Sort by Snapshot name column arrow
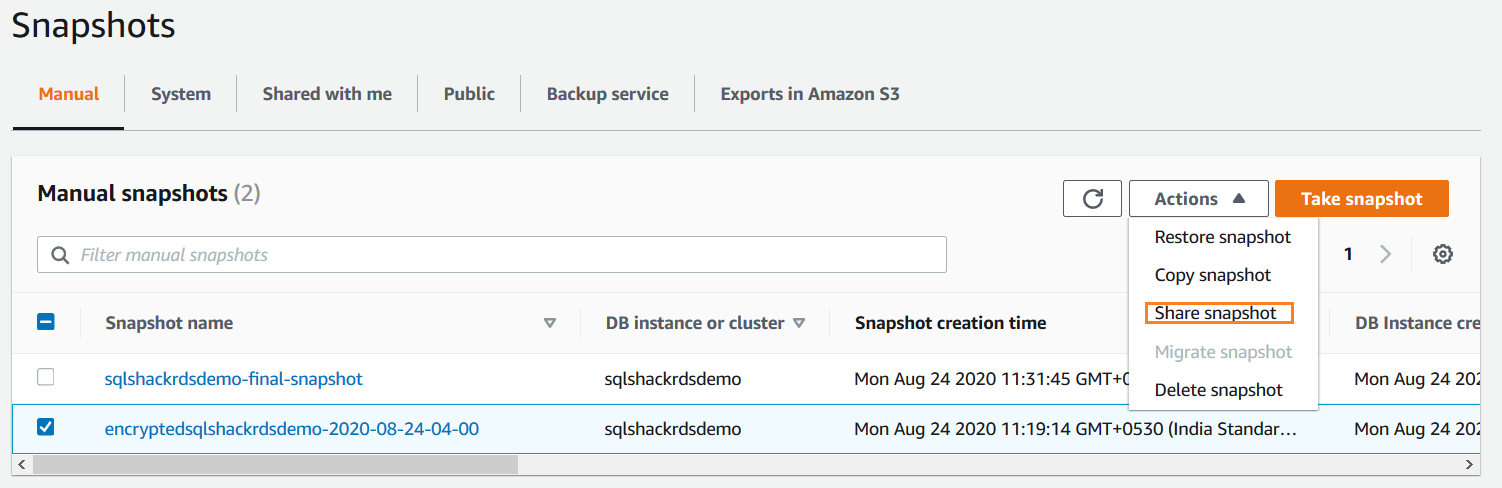Image resolution: width=1502 pixels, height=488 pixels. (x=549, y=323)
